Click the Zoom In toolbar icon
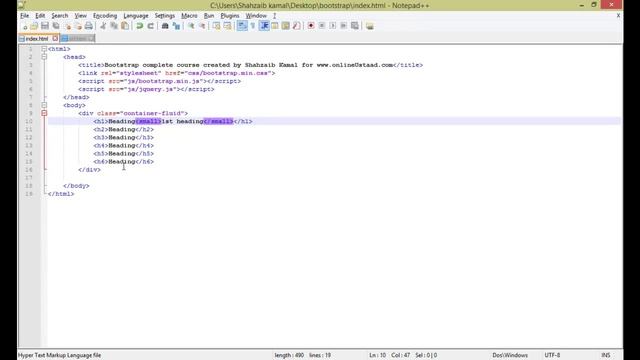The image size is (640, 360). pos(191,26)
